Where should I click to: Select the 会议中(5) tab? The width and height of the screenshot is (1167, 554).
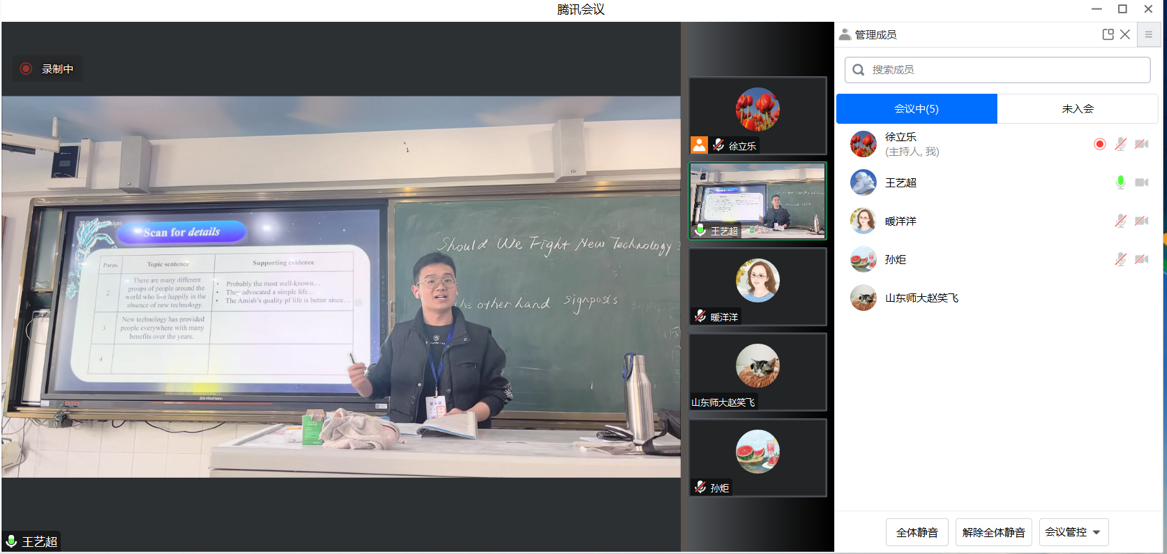click(916, 109)
